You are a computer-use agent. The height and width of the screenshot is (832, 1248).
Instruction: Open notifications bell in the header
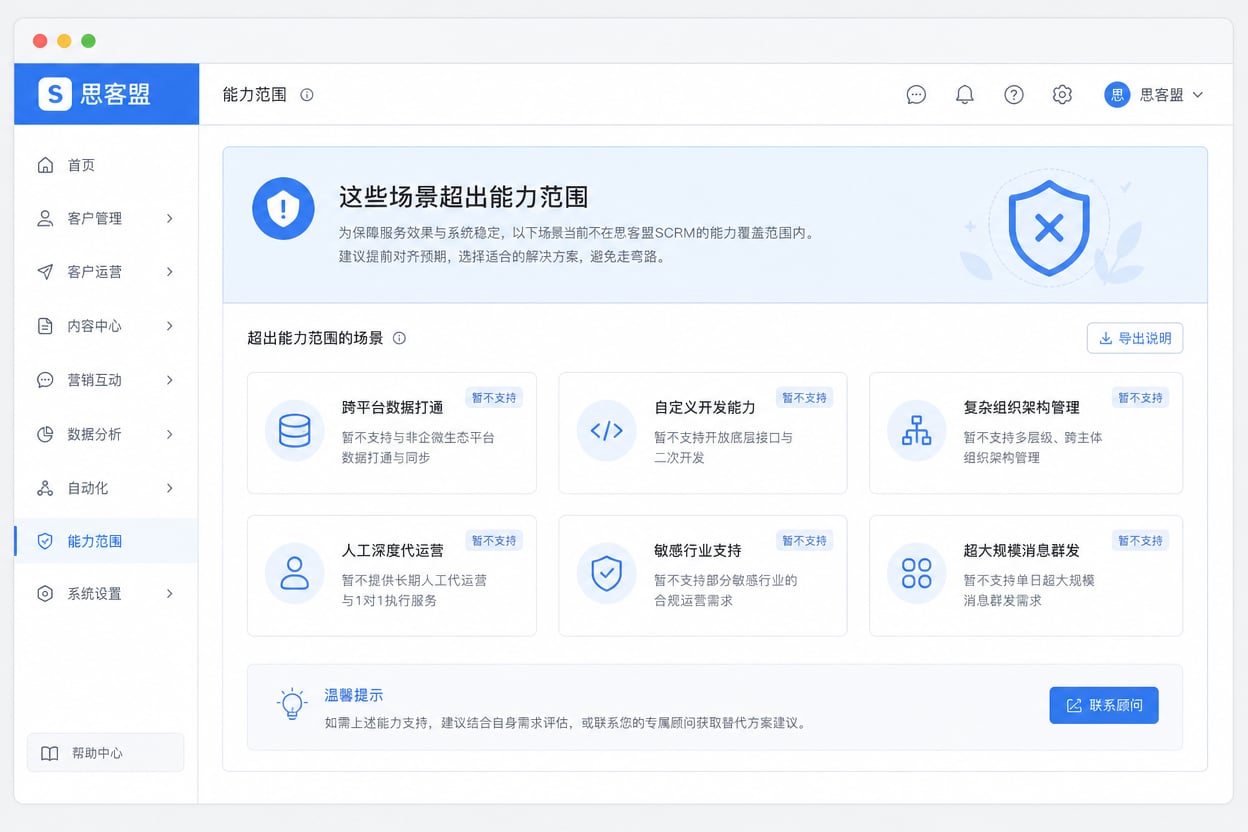965,95
